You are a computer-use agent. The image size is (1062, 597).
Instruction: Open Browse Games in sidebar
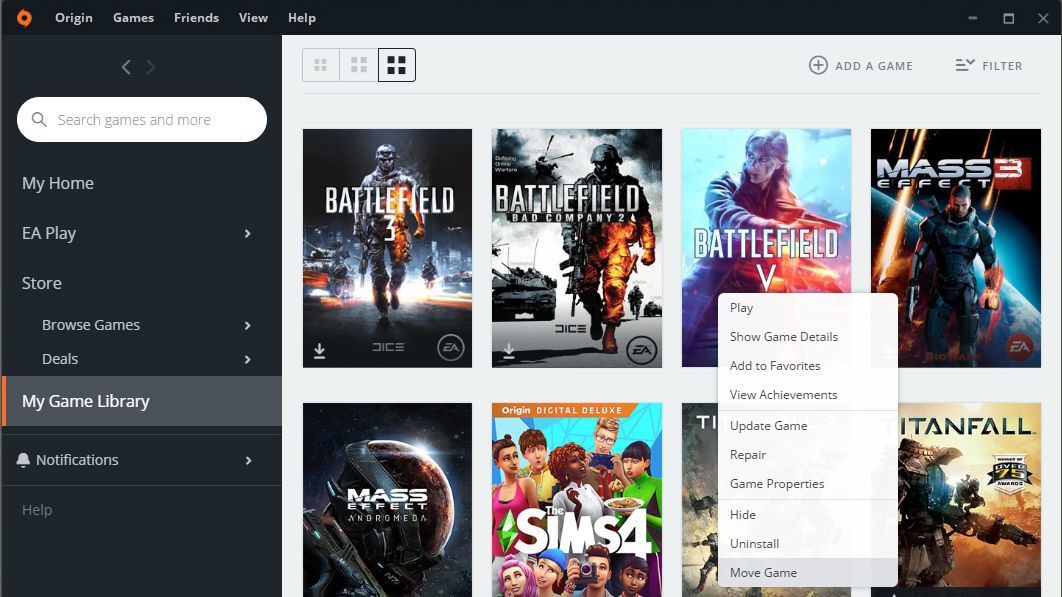tap(91, 325)
